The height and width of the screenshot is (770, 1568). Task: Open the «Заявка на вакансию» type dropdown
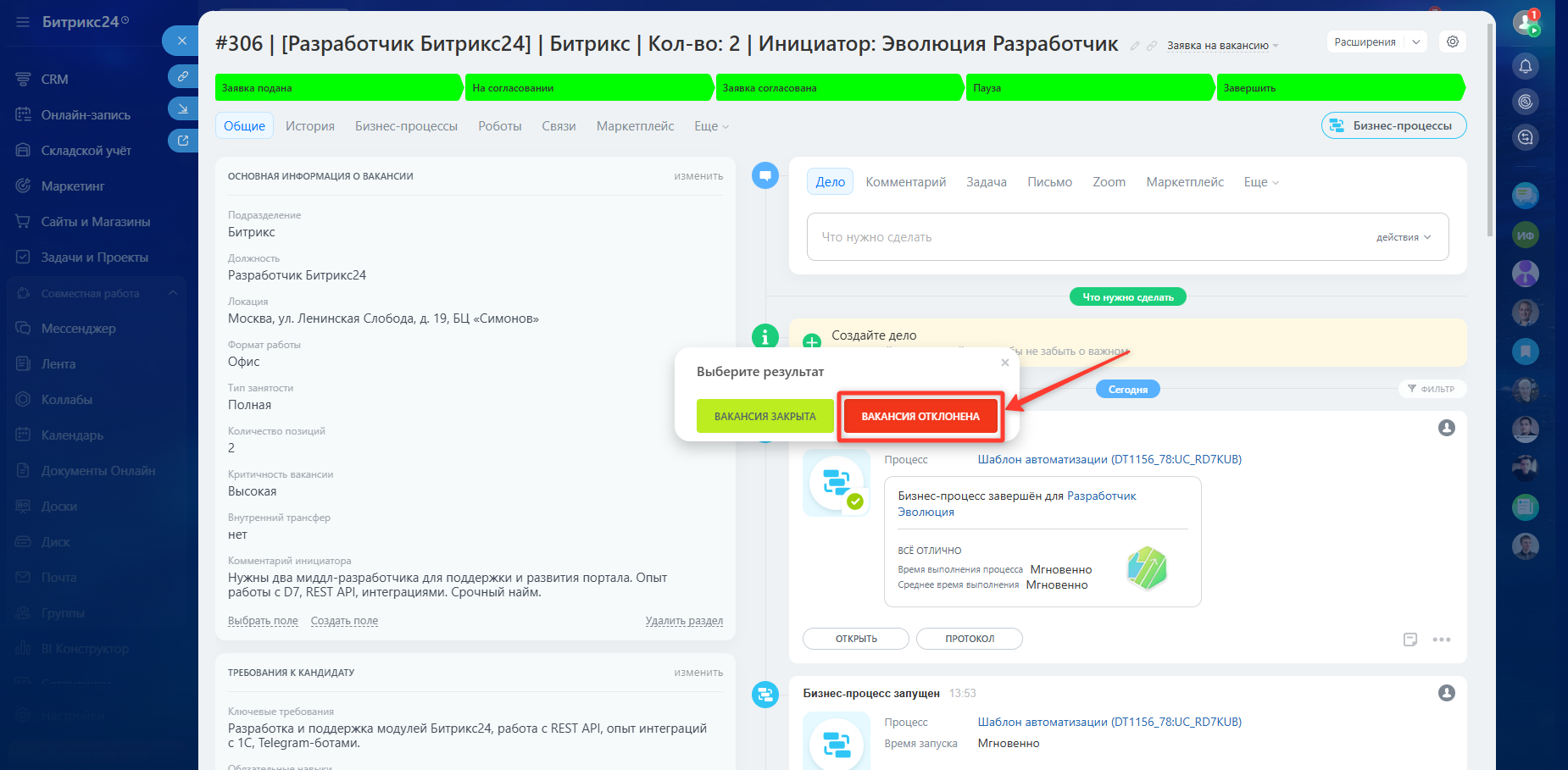(x=1223, y=46)
